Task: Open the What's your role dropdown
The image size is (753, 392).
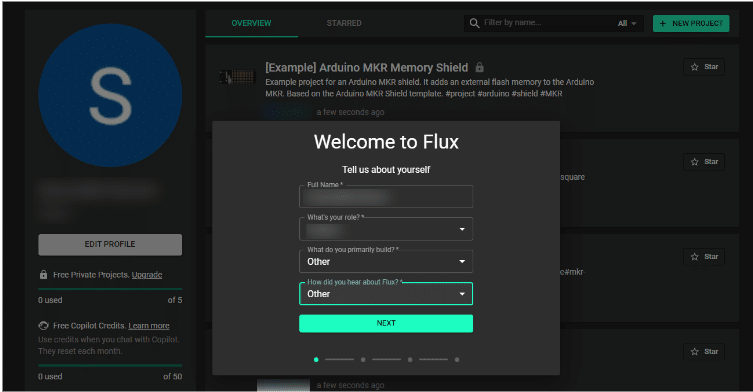Action: point(386,229)
